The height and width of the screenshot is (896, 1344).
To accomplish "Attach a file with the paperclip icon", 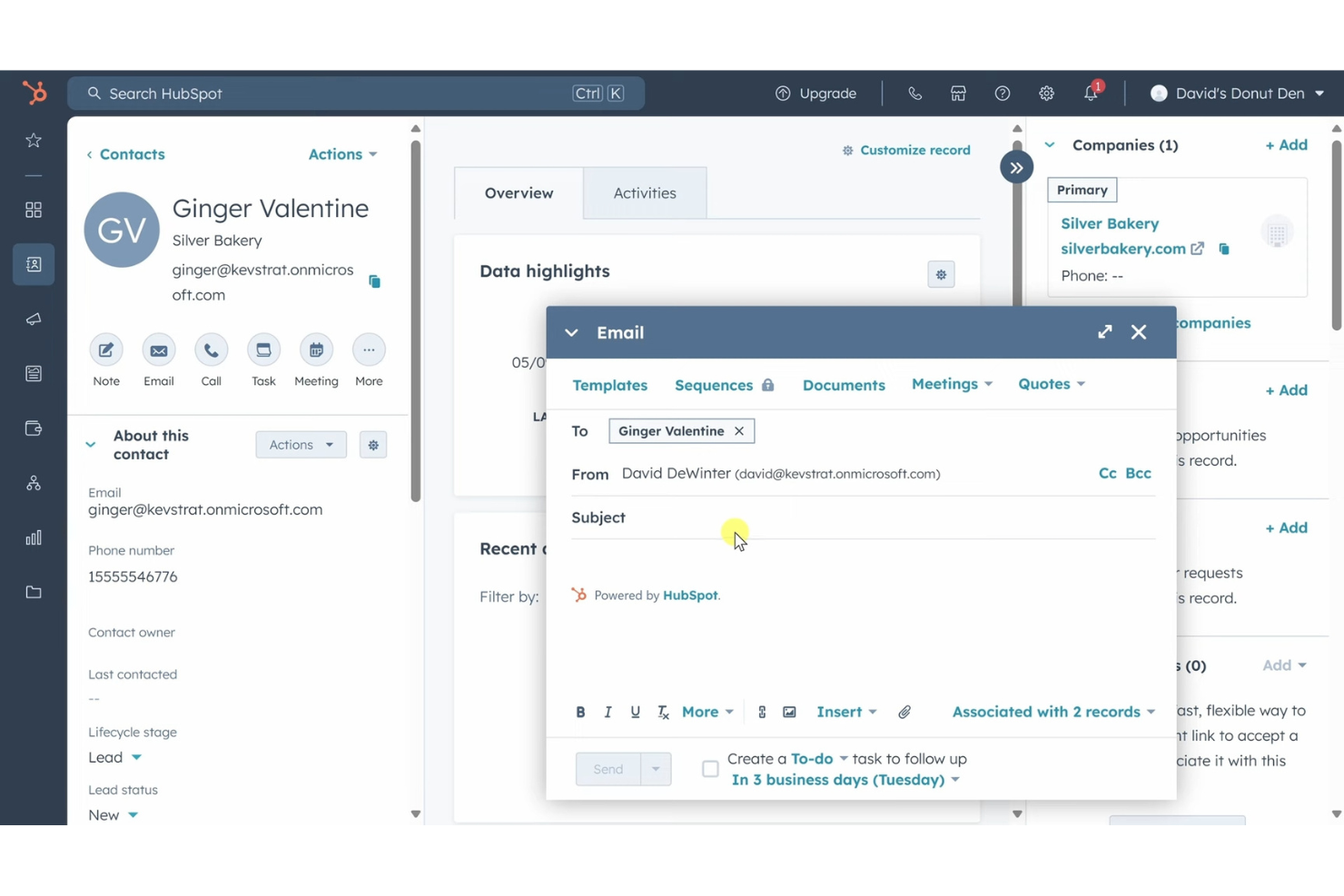I will 904,712.
